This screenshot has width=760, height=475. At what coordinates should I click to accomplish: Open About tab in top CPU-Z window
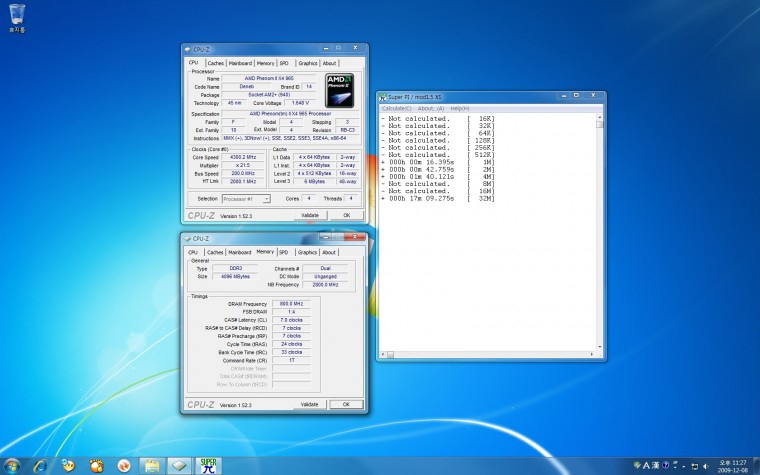coord(329,63)
